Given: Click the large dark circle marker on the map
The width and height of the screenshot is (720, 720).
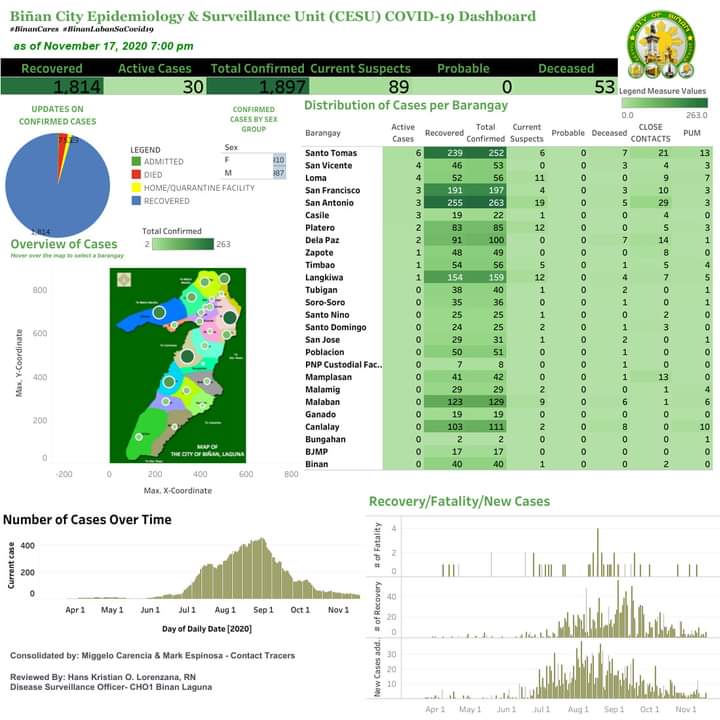Looking at the screenshot, I should tap(187, 356).
